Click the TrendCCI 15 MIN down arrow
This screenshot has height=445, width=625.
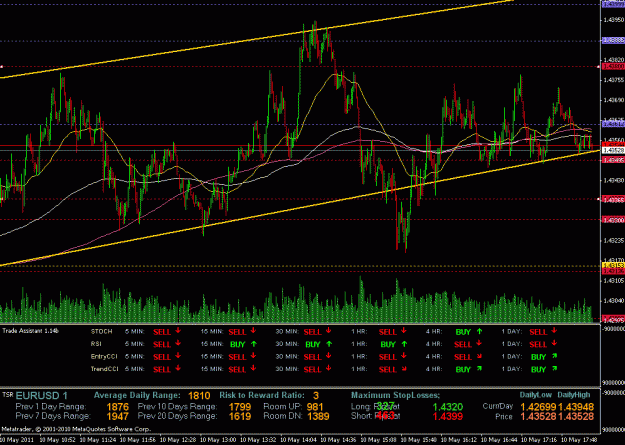253,368
